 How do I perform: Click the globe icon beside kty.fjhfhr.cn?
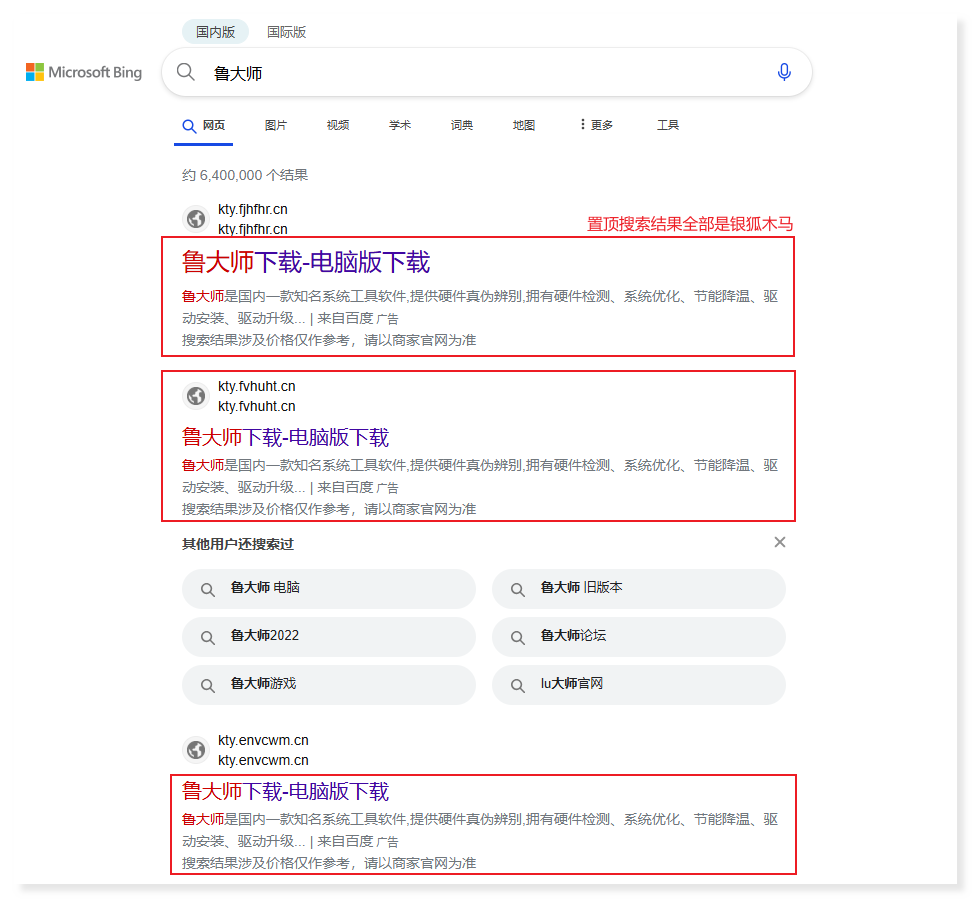197,218
